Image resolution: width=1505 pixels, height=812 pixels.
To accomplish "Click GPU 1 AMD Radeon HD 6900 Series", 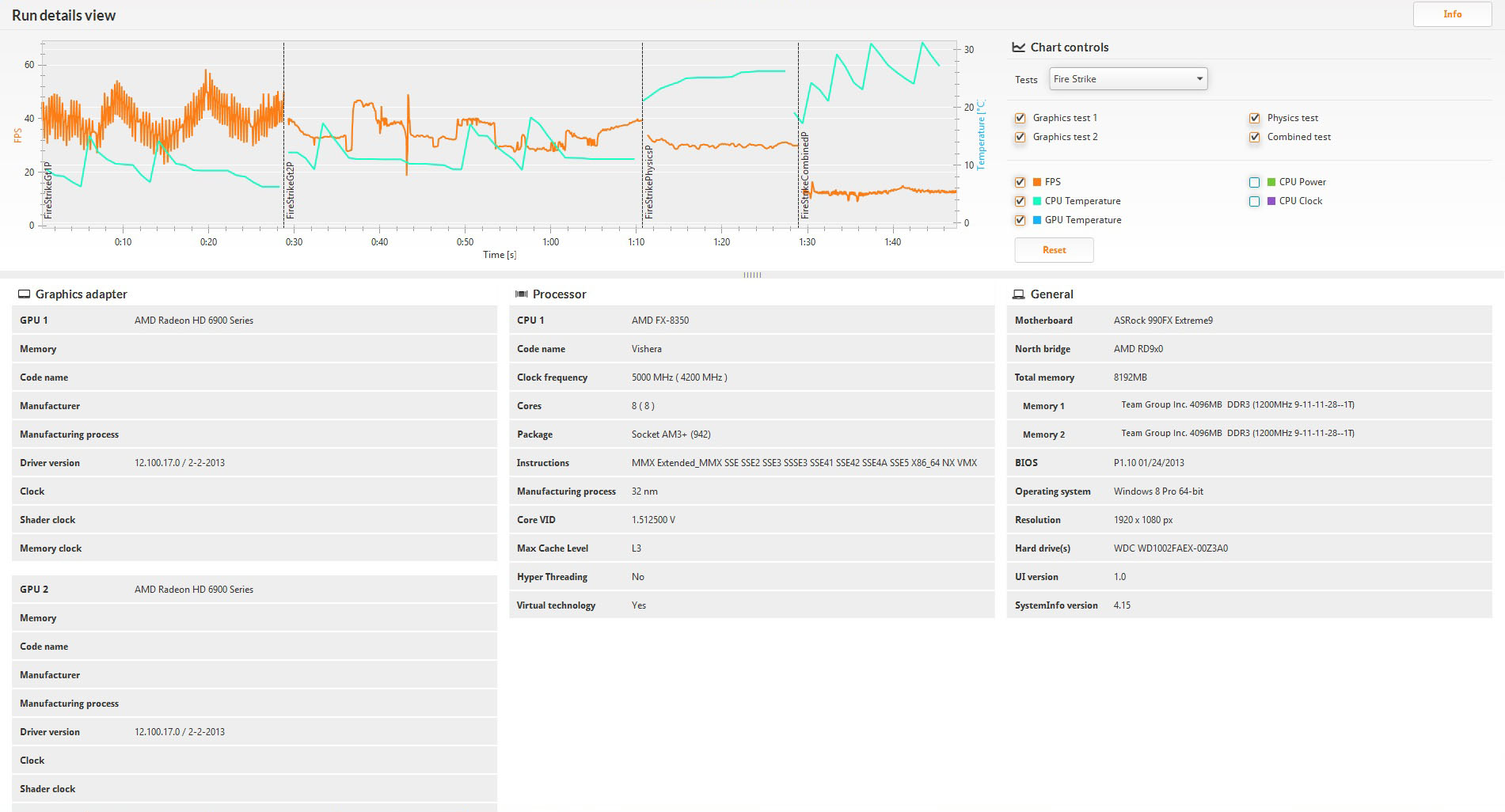I will coord(194,321).
